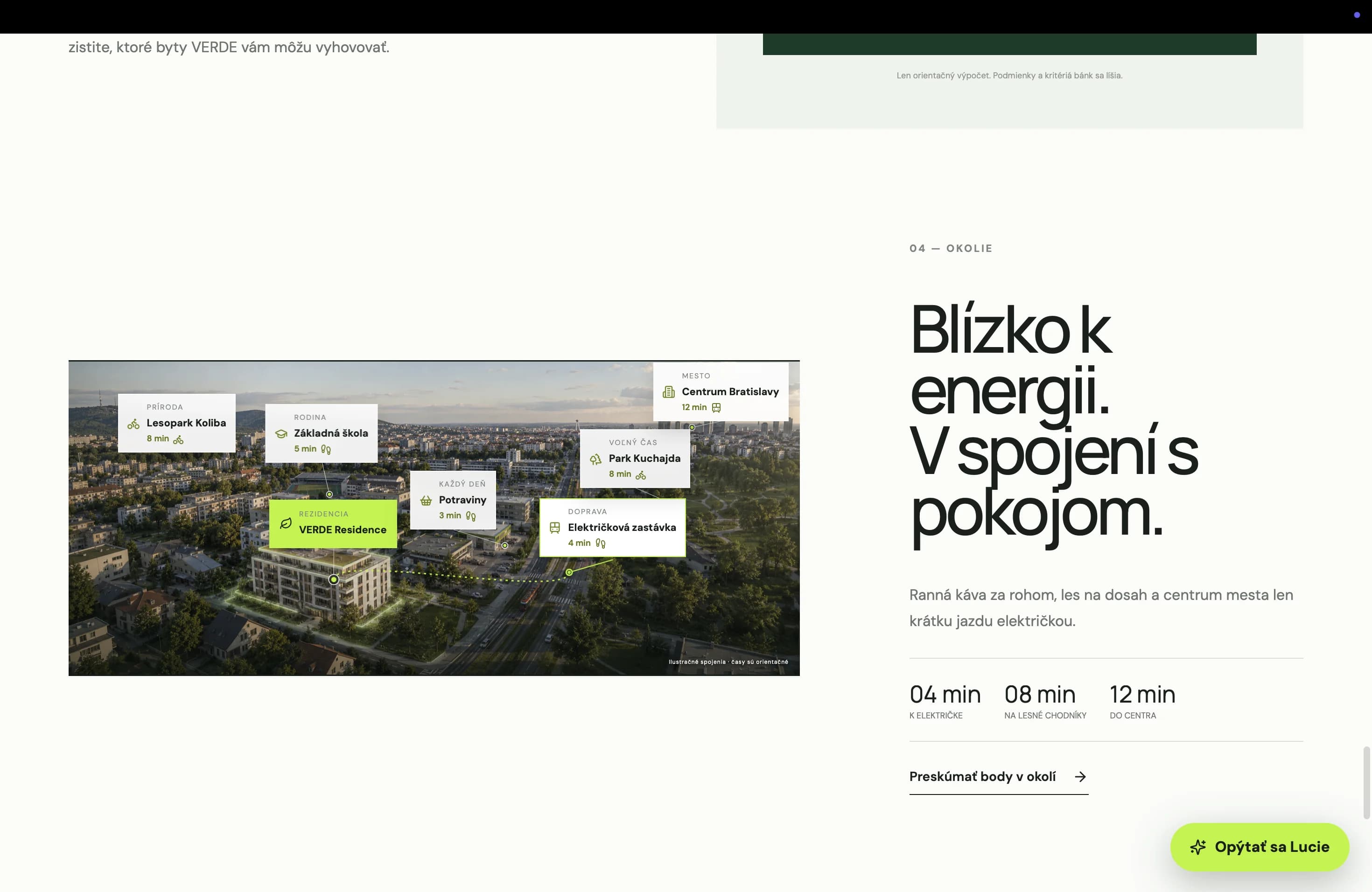This screenshot has height=892, width=1372.
Task: Click the footsteps icon next to 5 min
Action: [x=326, y=449]
